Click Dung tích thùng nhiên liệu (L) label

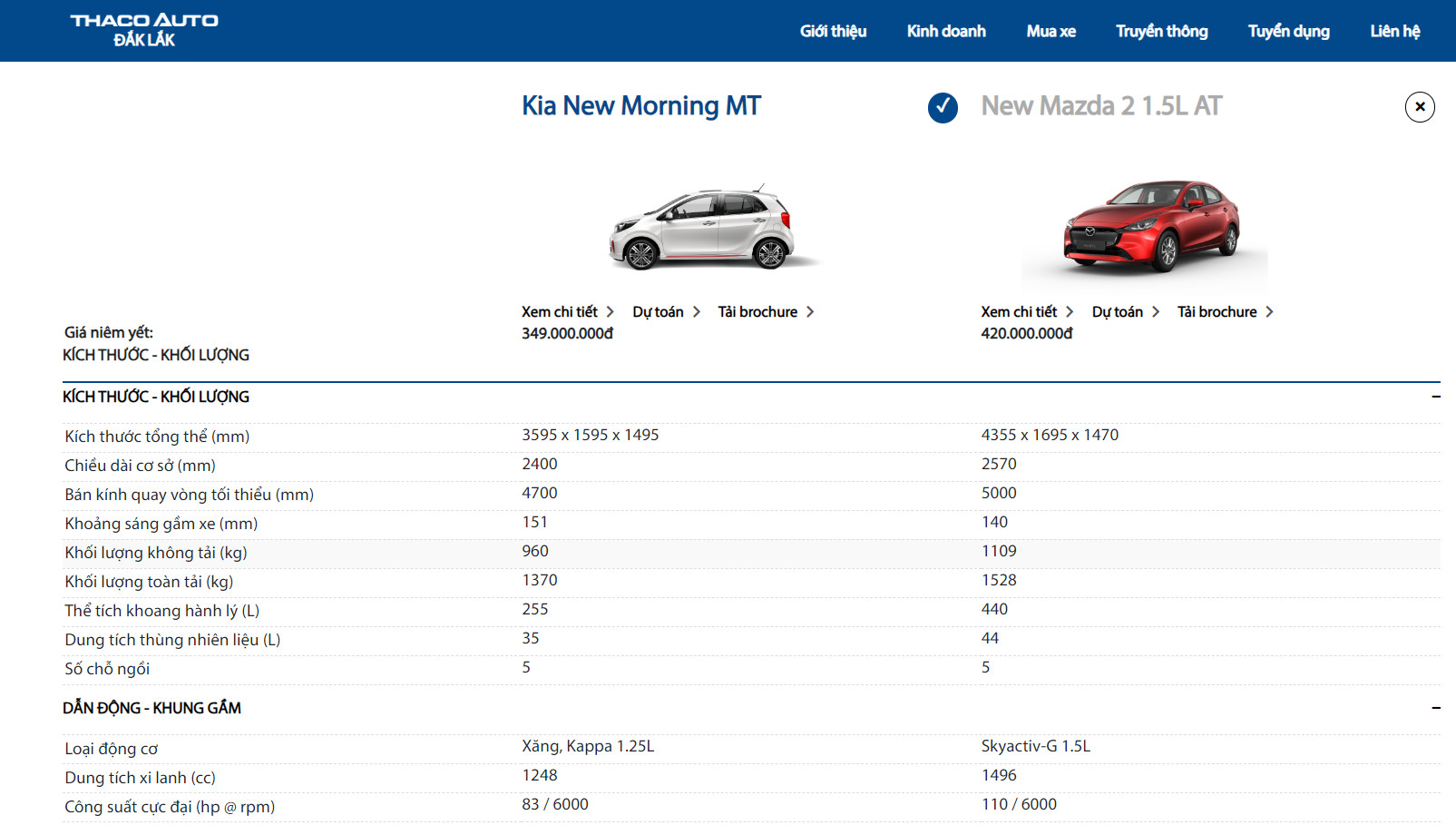(x=172, y=640)
